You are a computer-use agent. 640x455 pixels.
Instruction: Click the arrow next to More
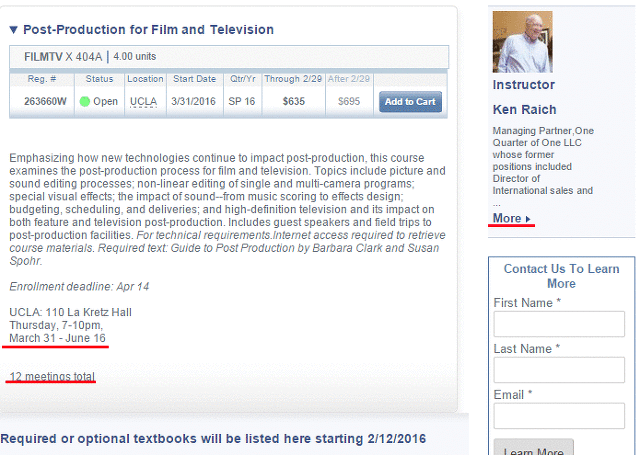[x=528, y=219]
